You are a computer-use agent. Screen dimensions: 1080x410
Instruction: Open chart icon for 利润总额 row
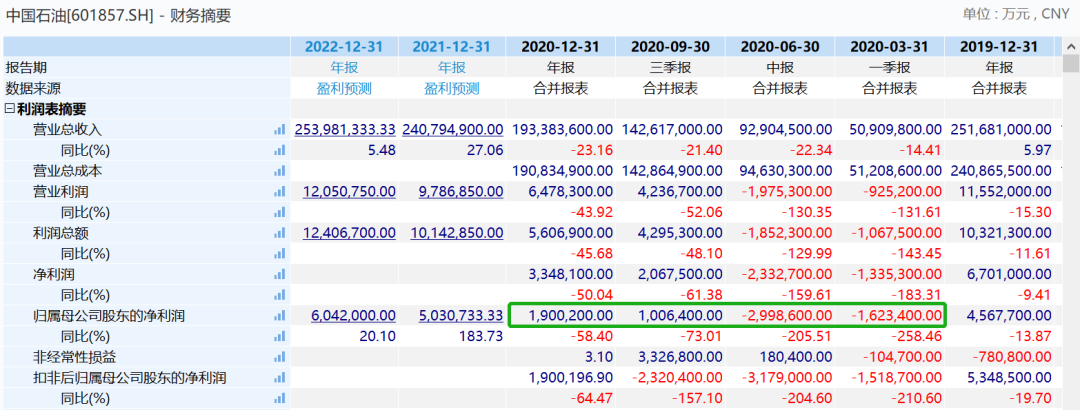tap(279, 233)
